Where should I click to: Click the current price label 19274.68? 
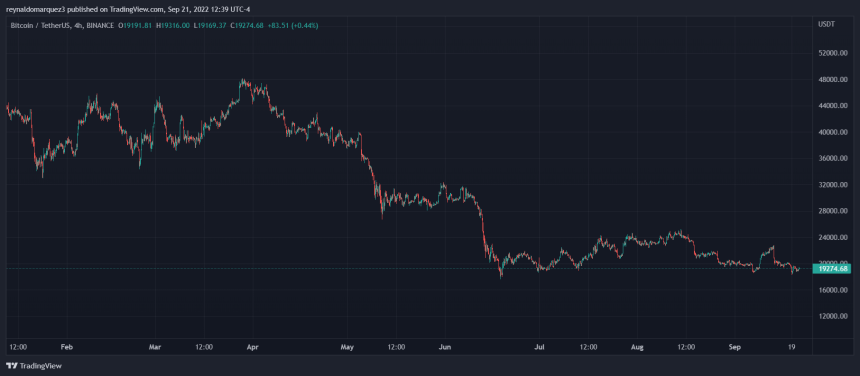click(x=833, y=269)
